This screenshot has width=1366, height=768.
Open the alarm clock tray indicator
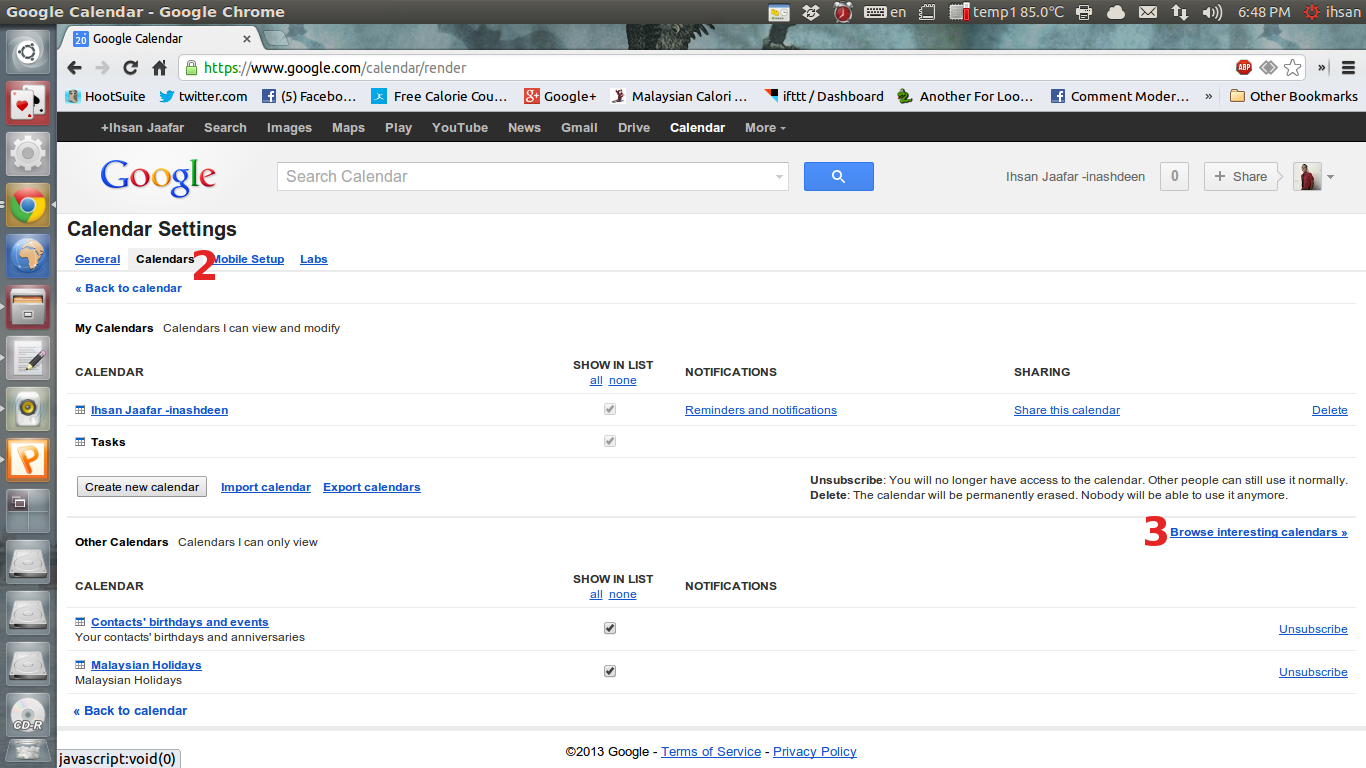(843, 12)
